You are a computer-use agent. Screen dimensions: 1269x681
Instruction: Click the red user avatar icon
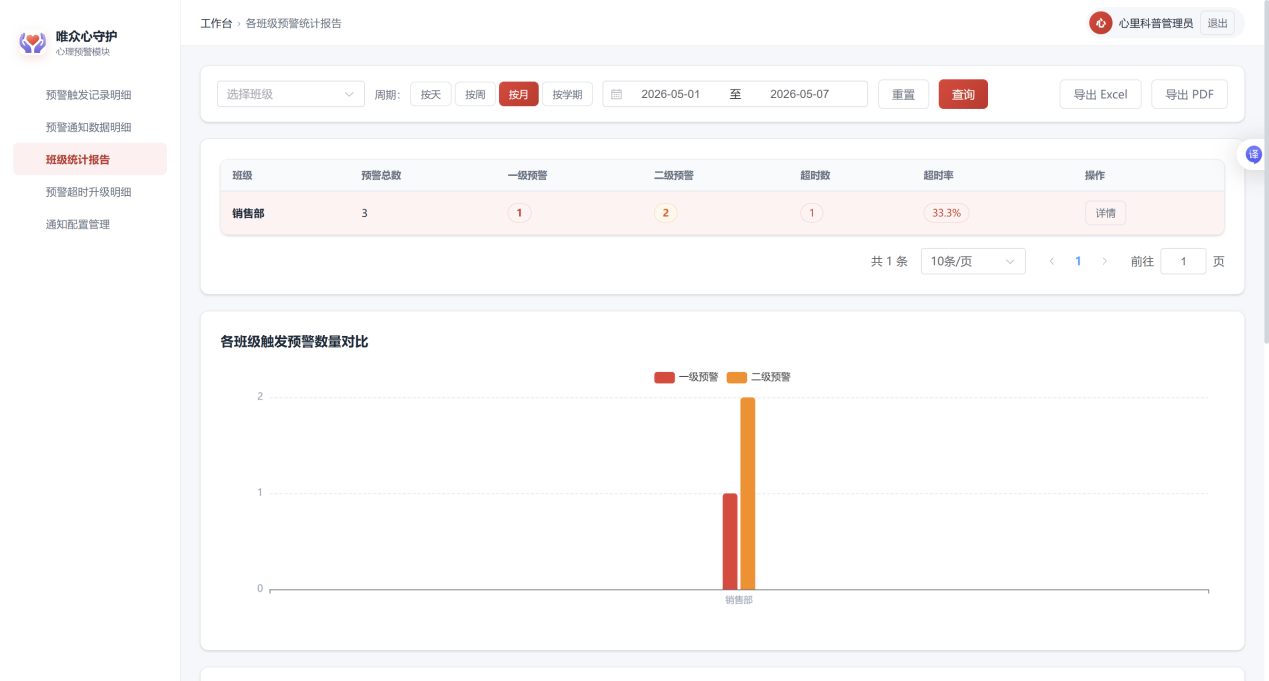point(1101,23)
